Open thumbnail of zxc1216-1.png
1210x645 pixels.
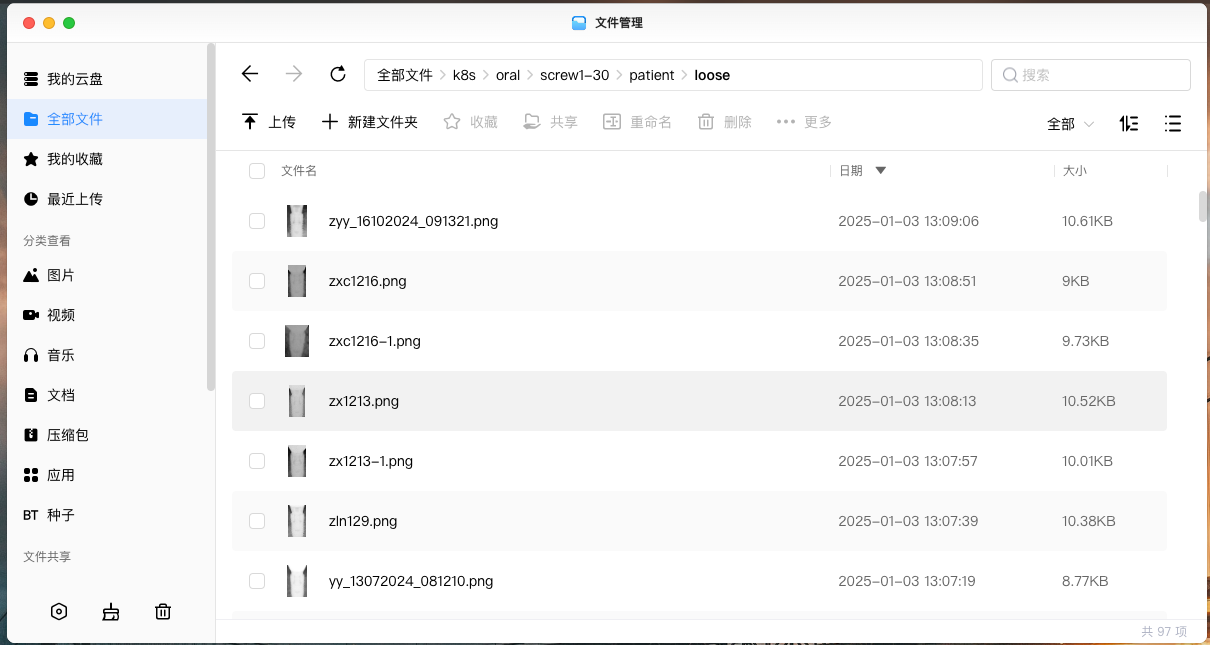(x=296, y=341)
